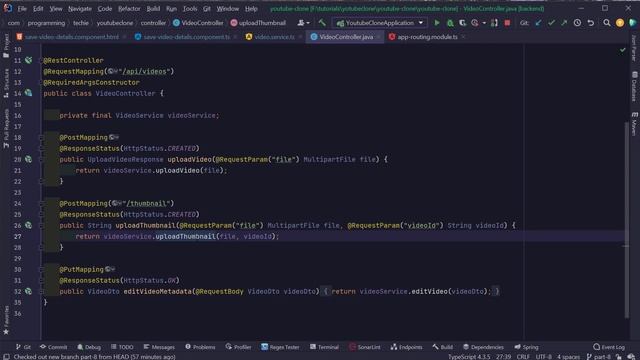Image resolution: width=640 pixels, height=360 pixels.
Task: Open the Navigate menu
Action: click(80, 9)
